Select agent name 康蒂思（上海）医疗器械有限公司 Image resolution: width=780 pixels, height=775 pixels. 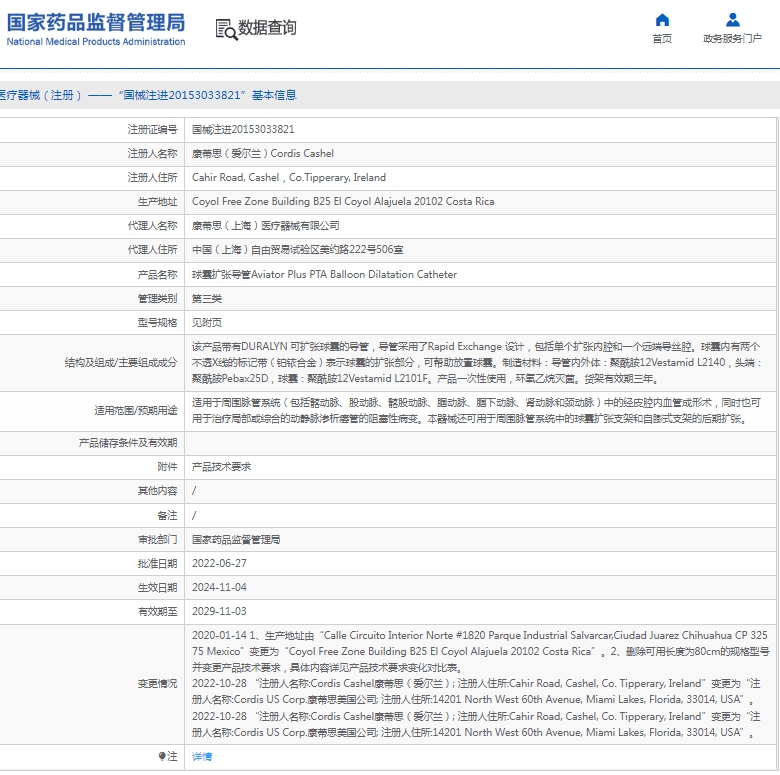[x=266, y=226]
